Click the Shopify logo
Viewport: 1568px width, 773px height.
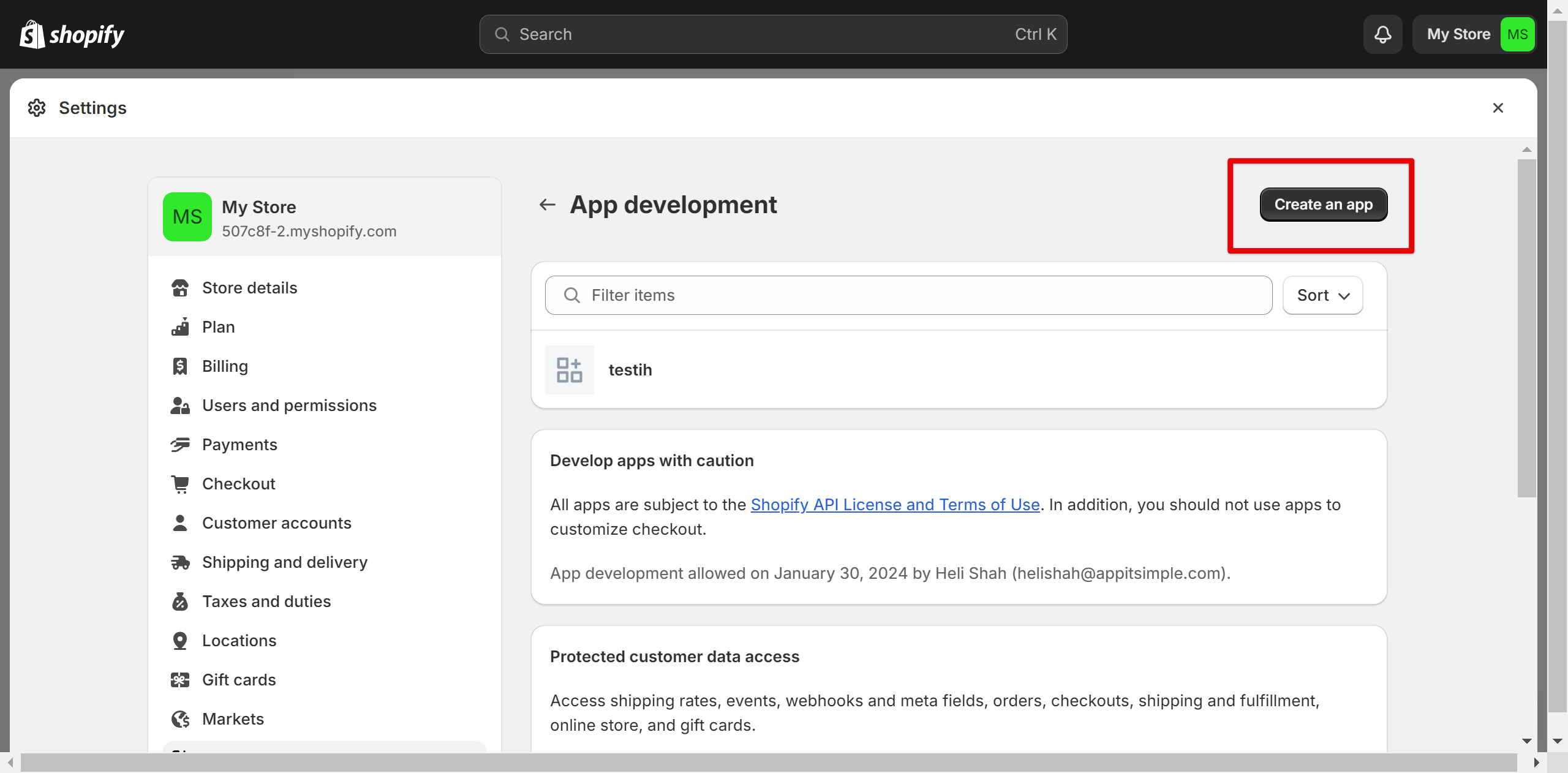click(72, 34)
